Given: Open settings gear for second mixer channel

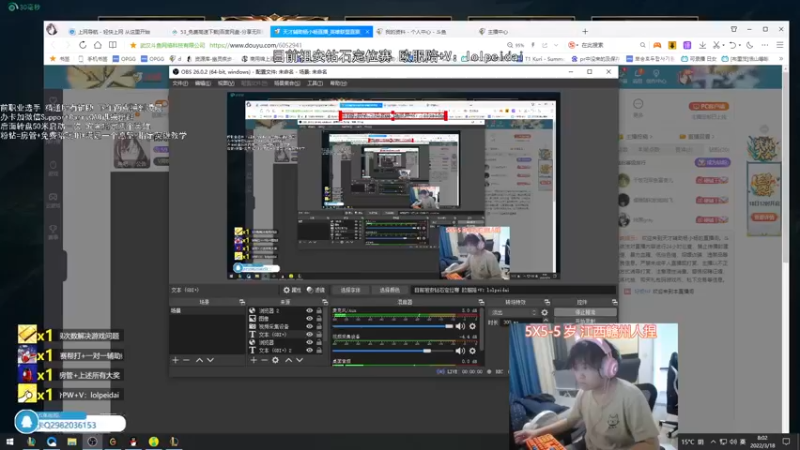Looking at the screenshot, I should pos(472,351).
